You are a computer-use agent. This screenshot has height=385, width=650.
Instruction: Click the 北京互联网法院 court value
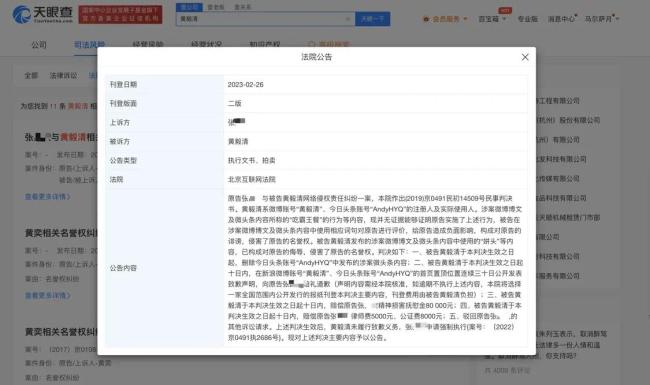(x=252, y=180)
